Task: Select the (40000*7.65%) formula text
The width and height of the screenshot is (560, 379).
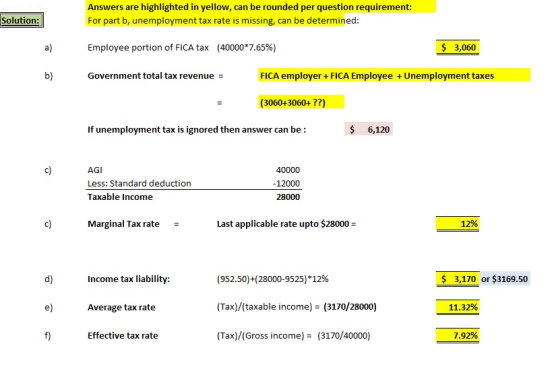Action: tap(246, 48)
